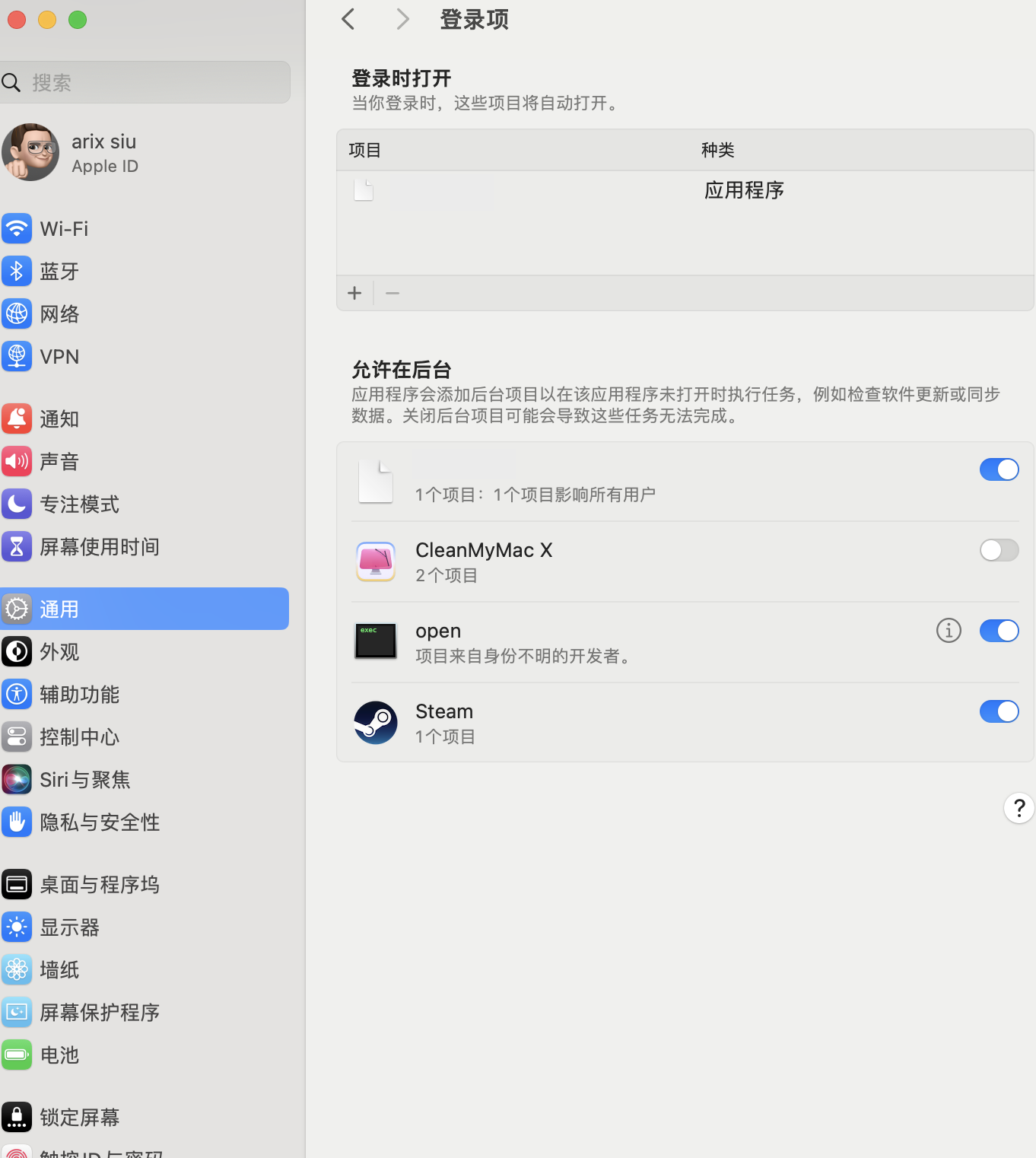This screenshot has height=1158, width=1036.
Task: Go back using the left chevron
Action: pyautogui.click(x=348, y=19)
